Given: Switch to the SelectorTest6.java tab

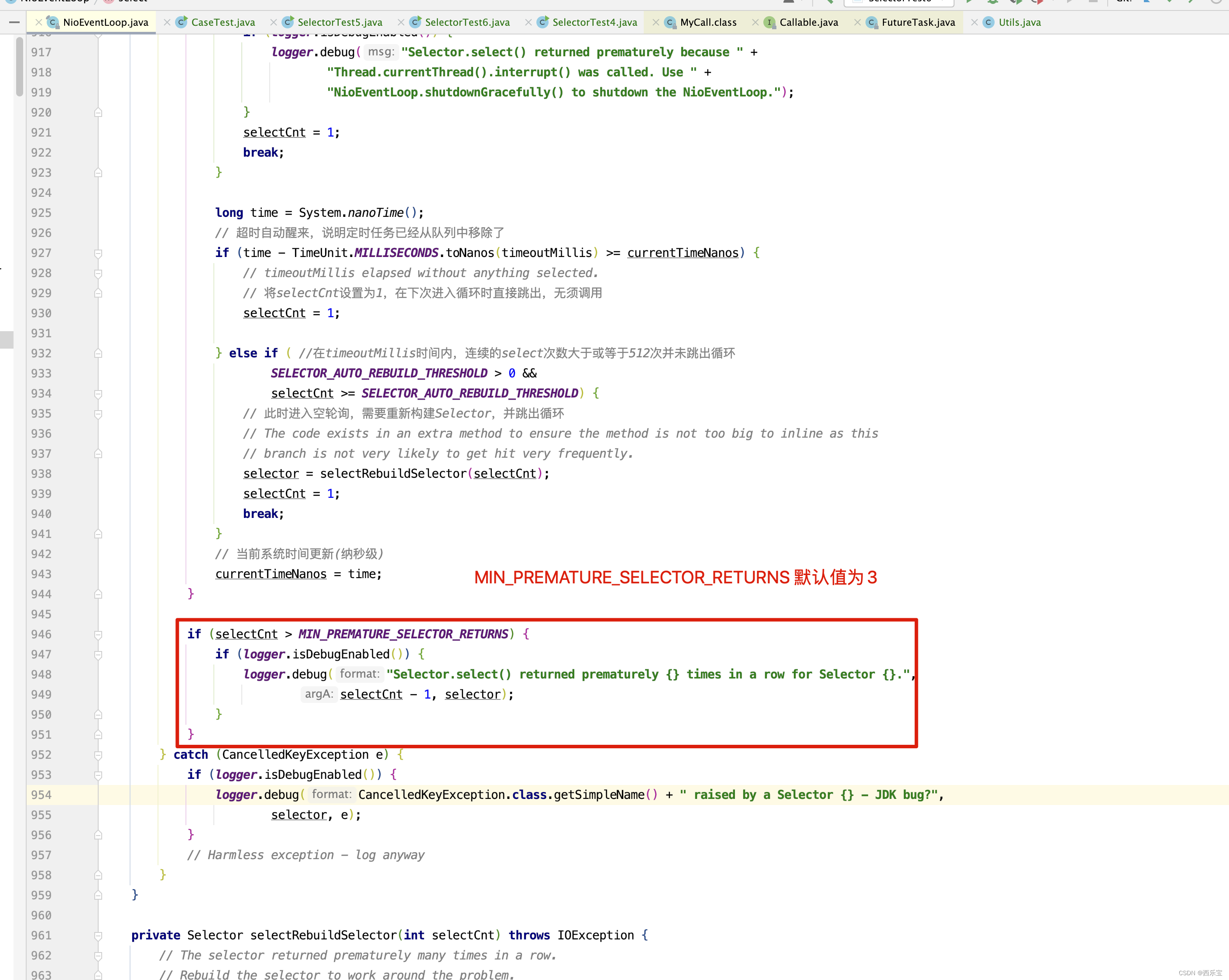Looking at the screenshot, I should pyautogui.click(x=467, y=22).
